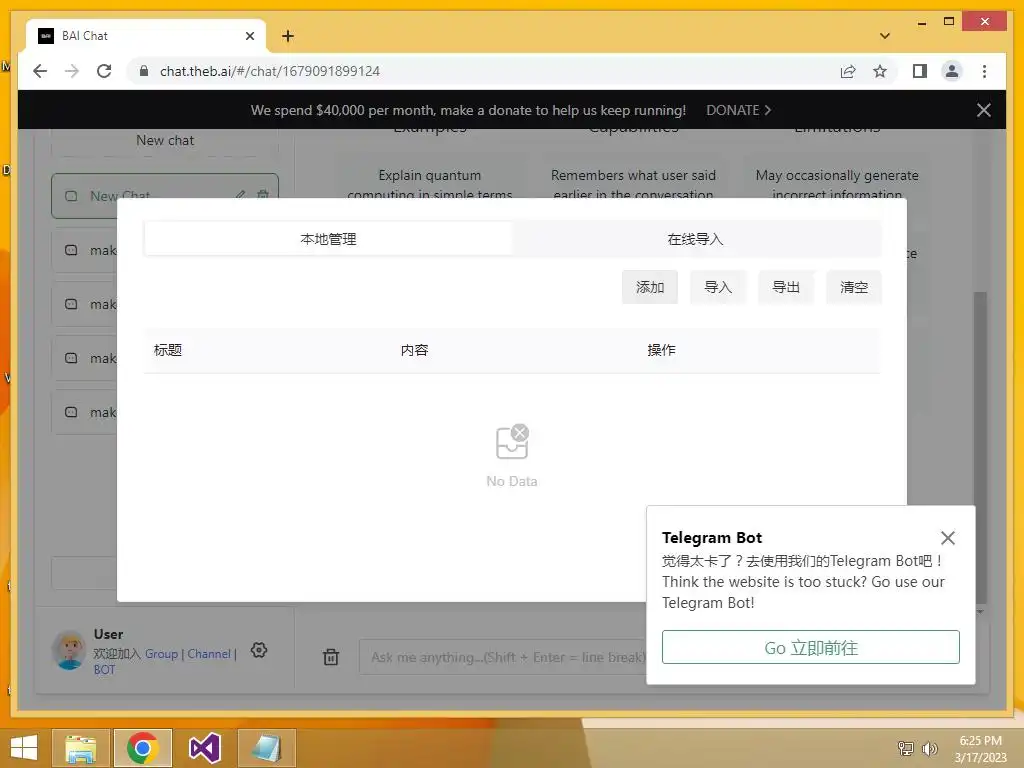Click the 导出 button
Image resolution: width=1024 pixels, height=768 pixels.
[786, 287]
